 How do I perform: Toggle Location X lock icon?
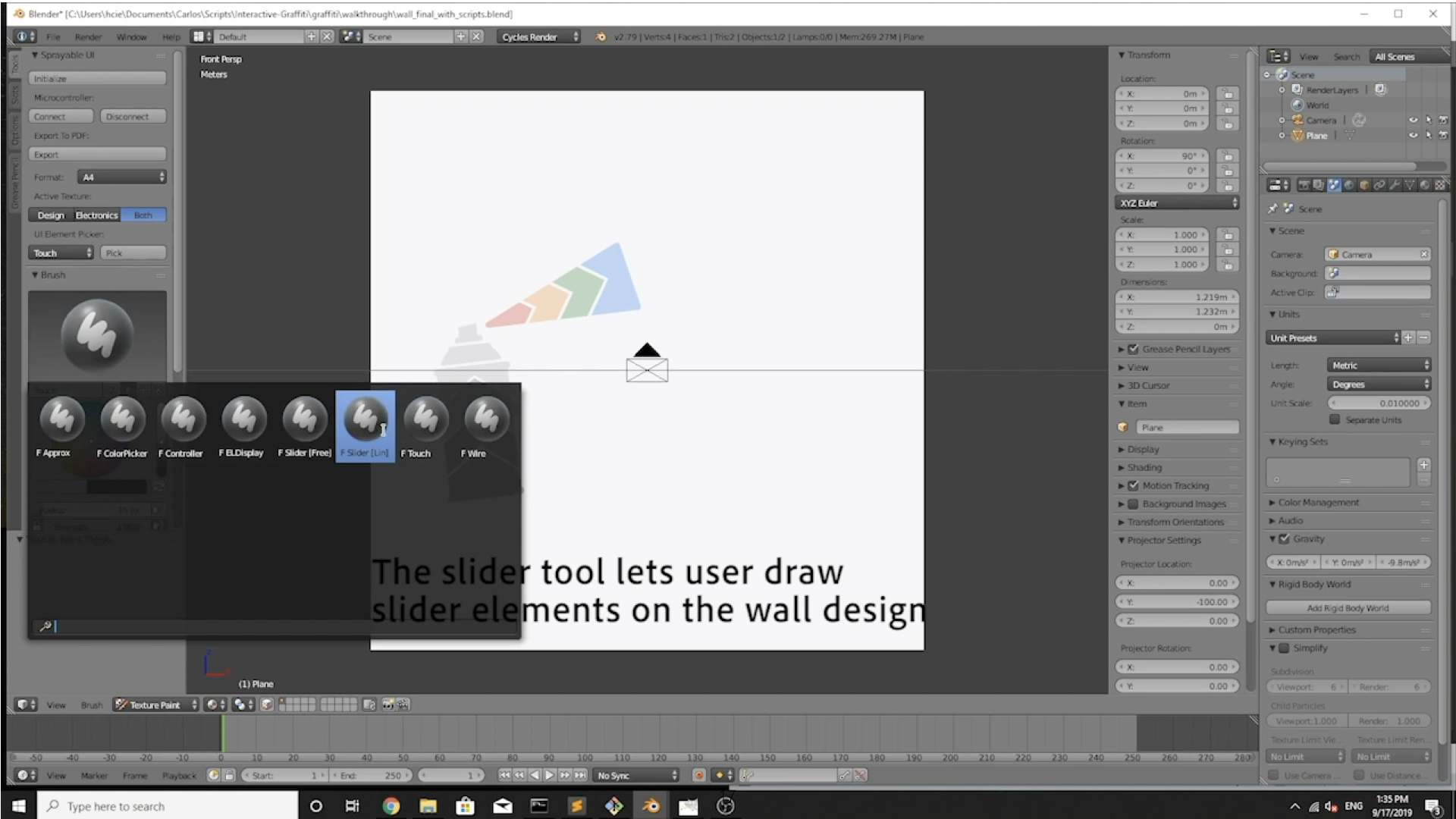pos(1227,94)
